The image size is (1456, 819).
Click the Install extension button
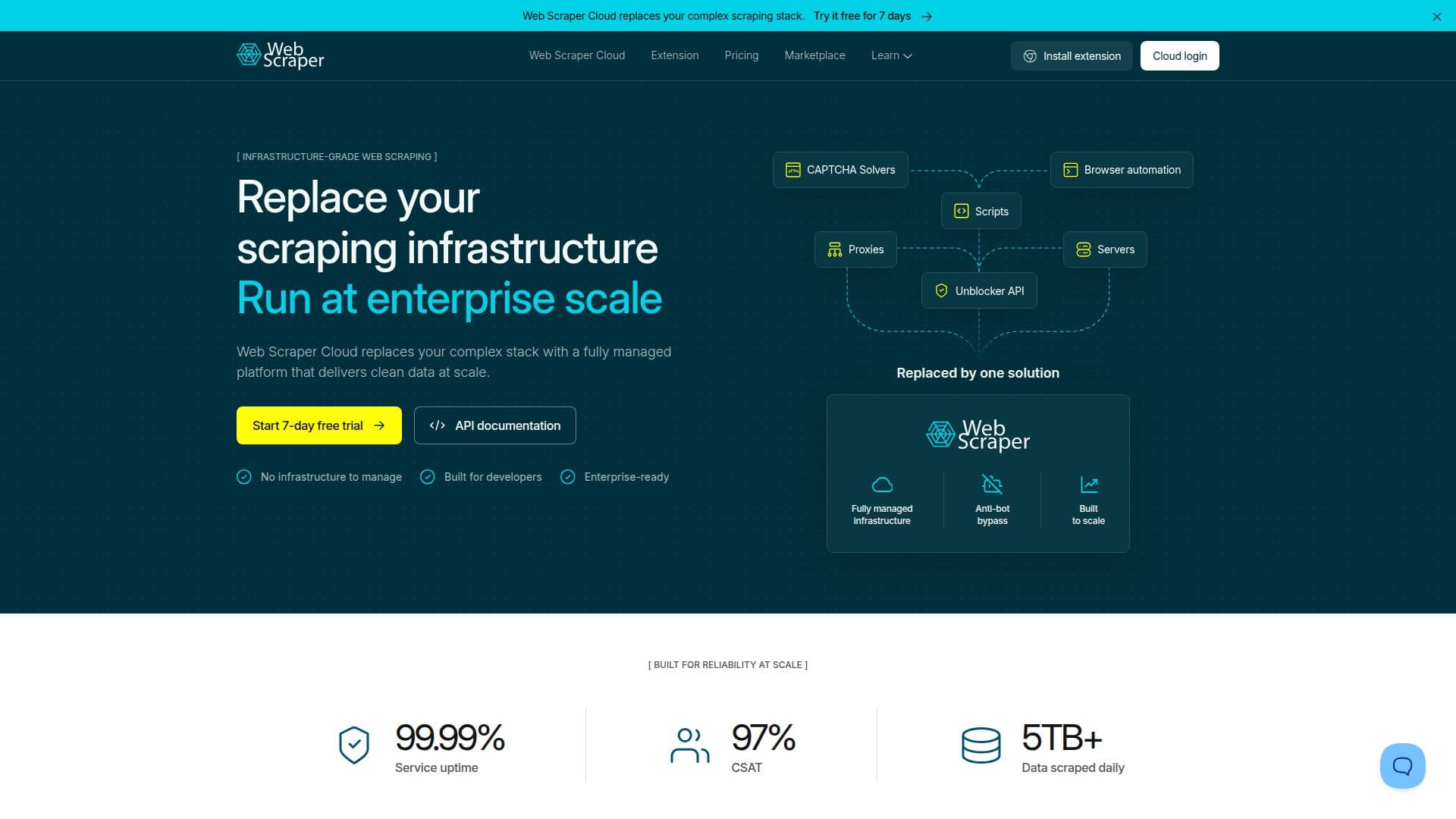1071,56
